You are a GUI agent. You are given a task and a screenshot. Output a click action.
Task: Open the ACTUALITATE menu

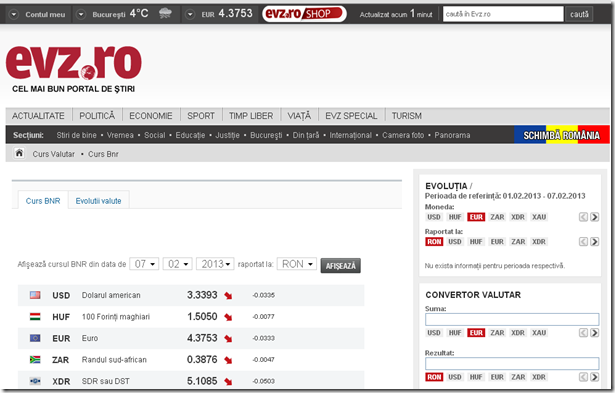click(38, 116)
